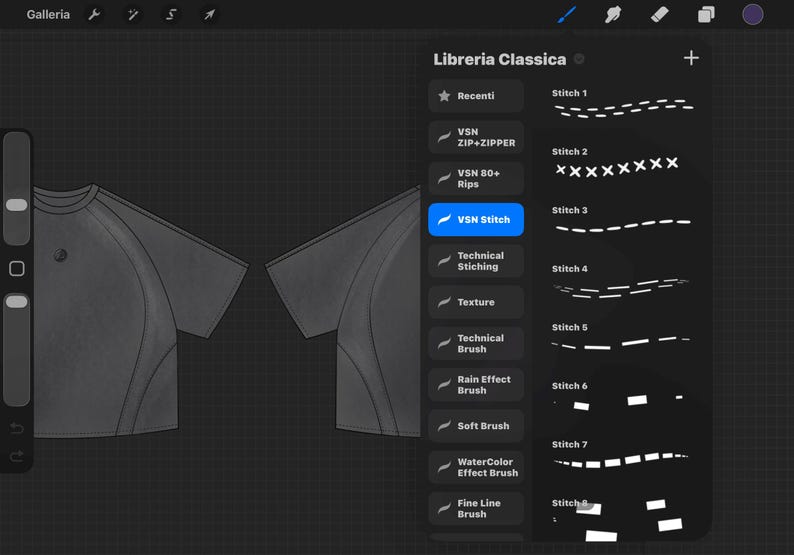Undo the last action with sidebar arrow

click(x=17, y=429)
